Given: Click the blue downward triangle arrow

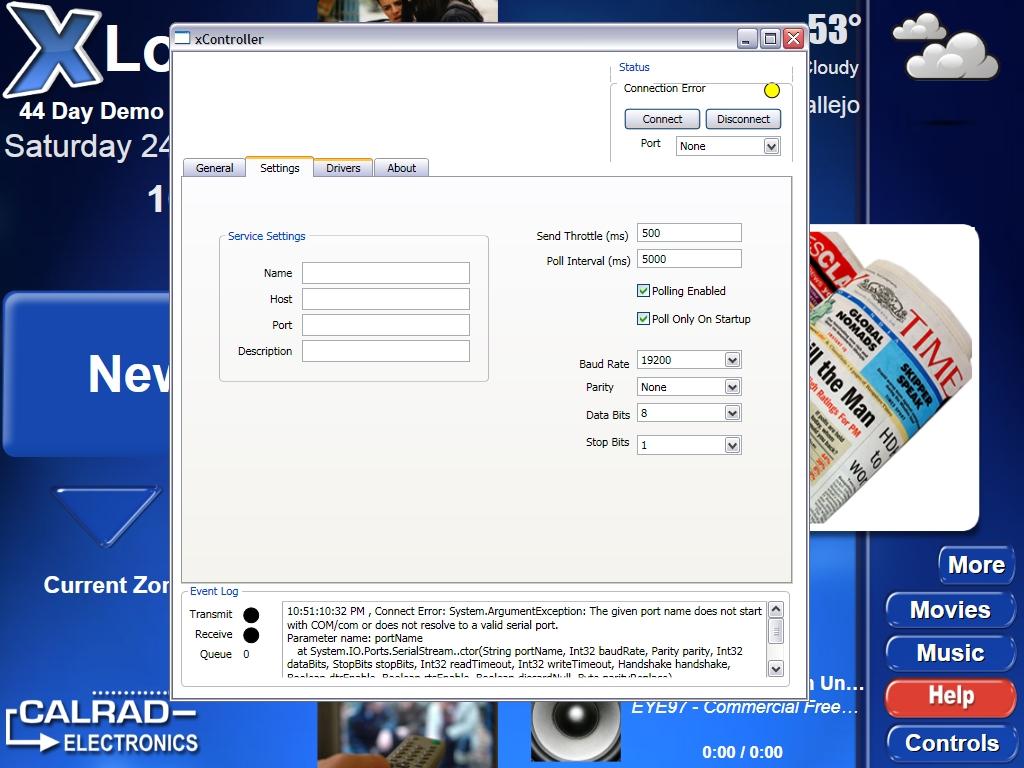Looking at the screenshot, I should tap(105, 514).
